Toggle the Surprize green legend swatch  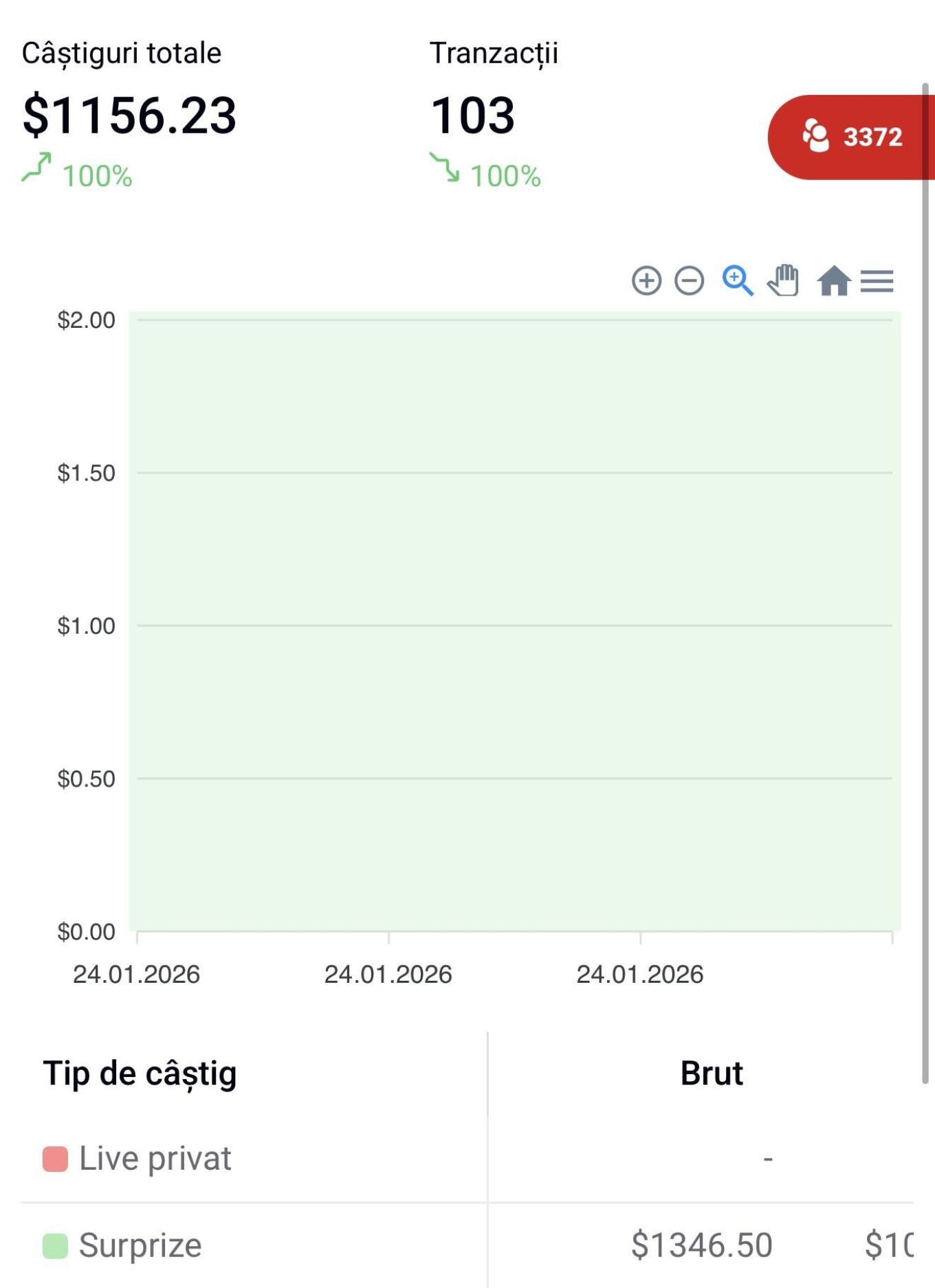click(55, 1245)
